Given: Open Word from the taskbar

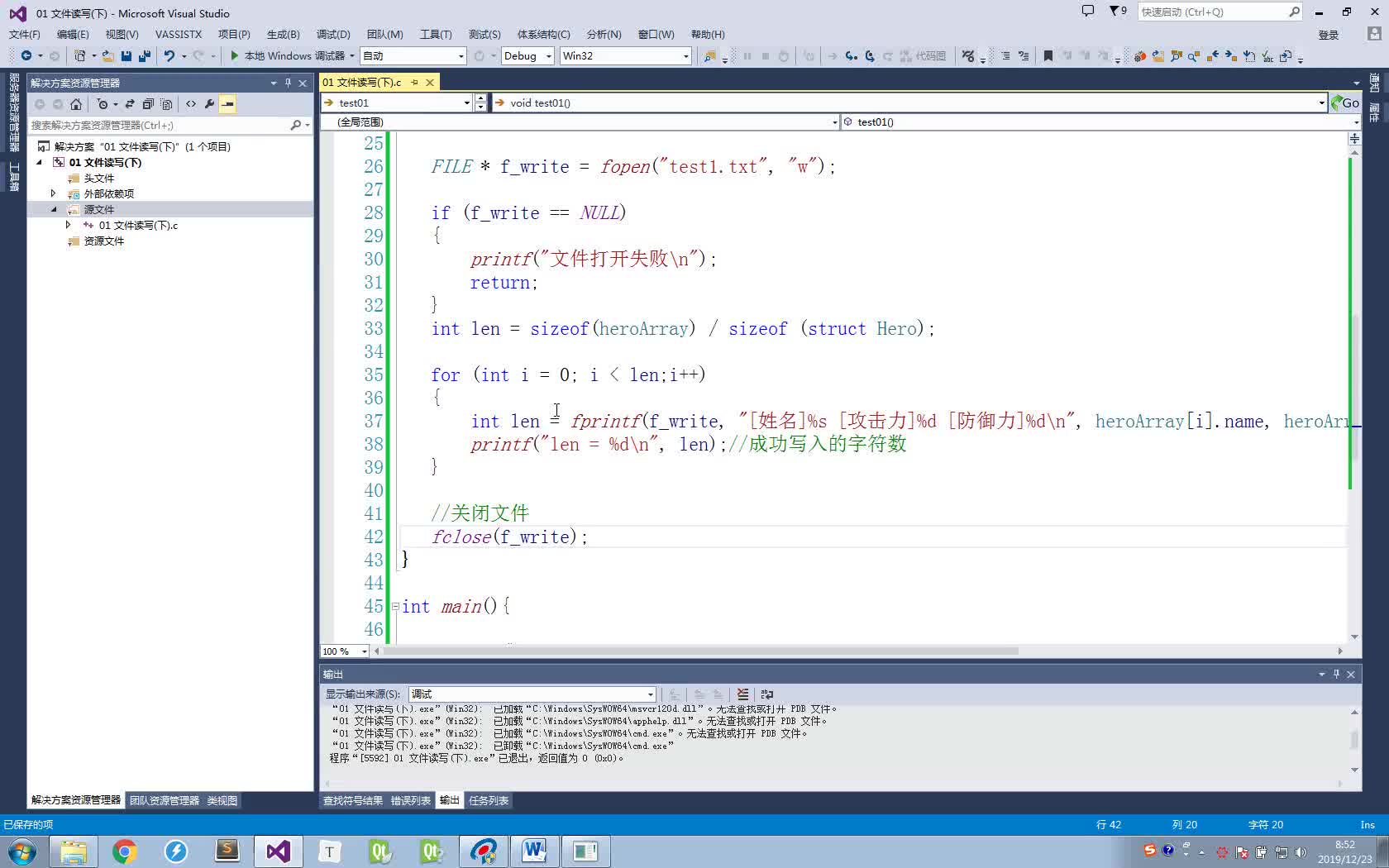Looking at the screenshot, I should pos(534,851).
